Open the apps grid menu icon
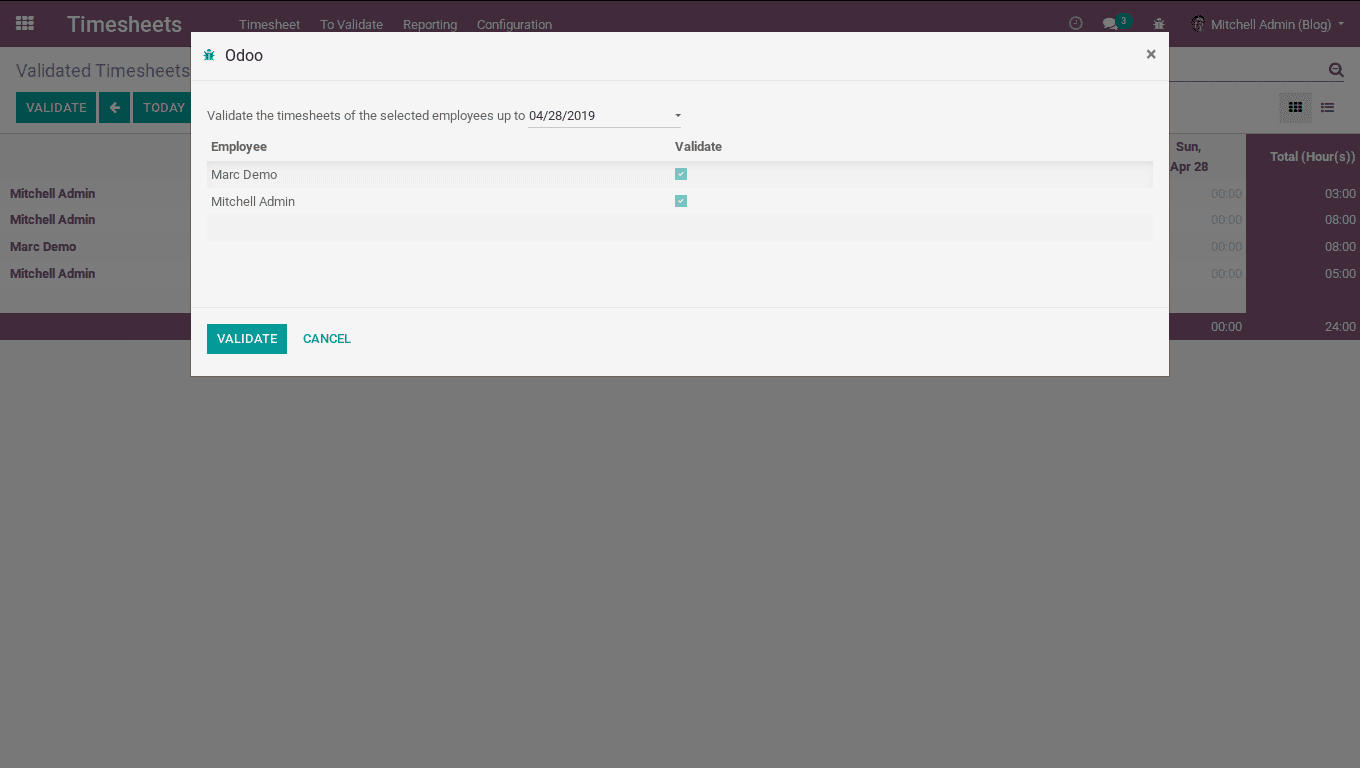 [25, 23]
